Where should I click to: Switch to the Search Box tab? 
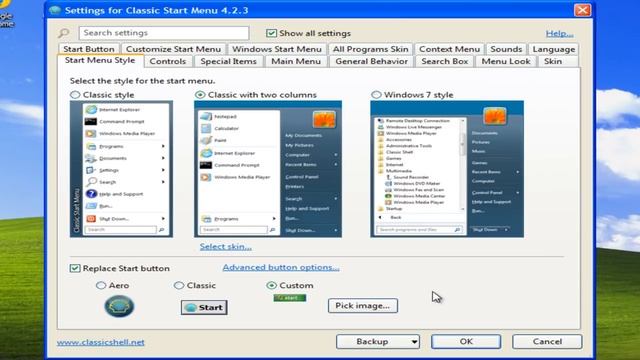coord(444,61)
